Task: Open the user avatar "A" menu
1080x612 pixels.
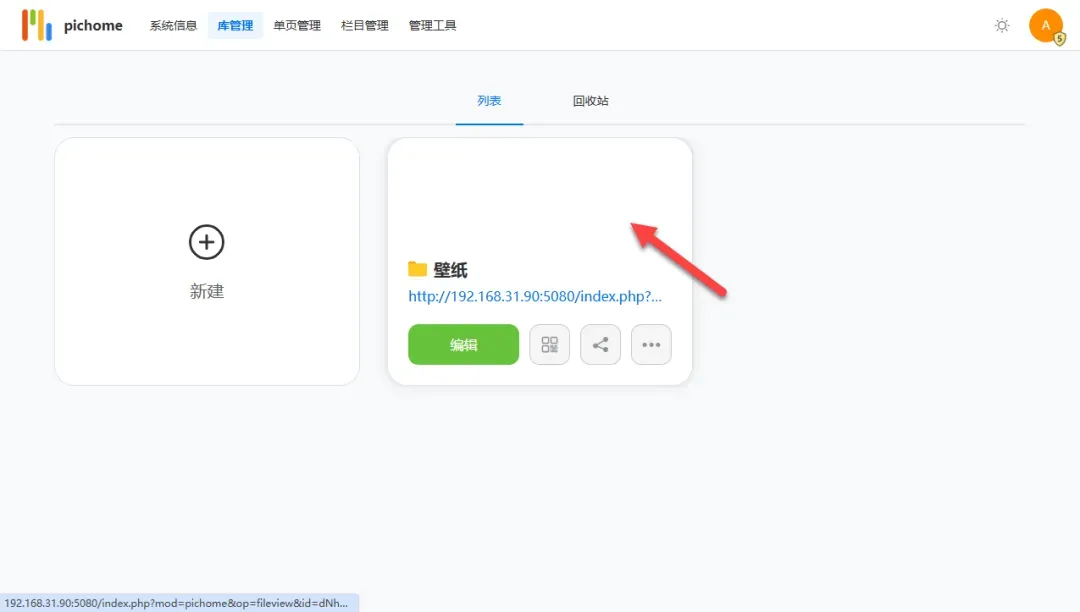Action: (x=1045, y=26)
